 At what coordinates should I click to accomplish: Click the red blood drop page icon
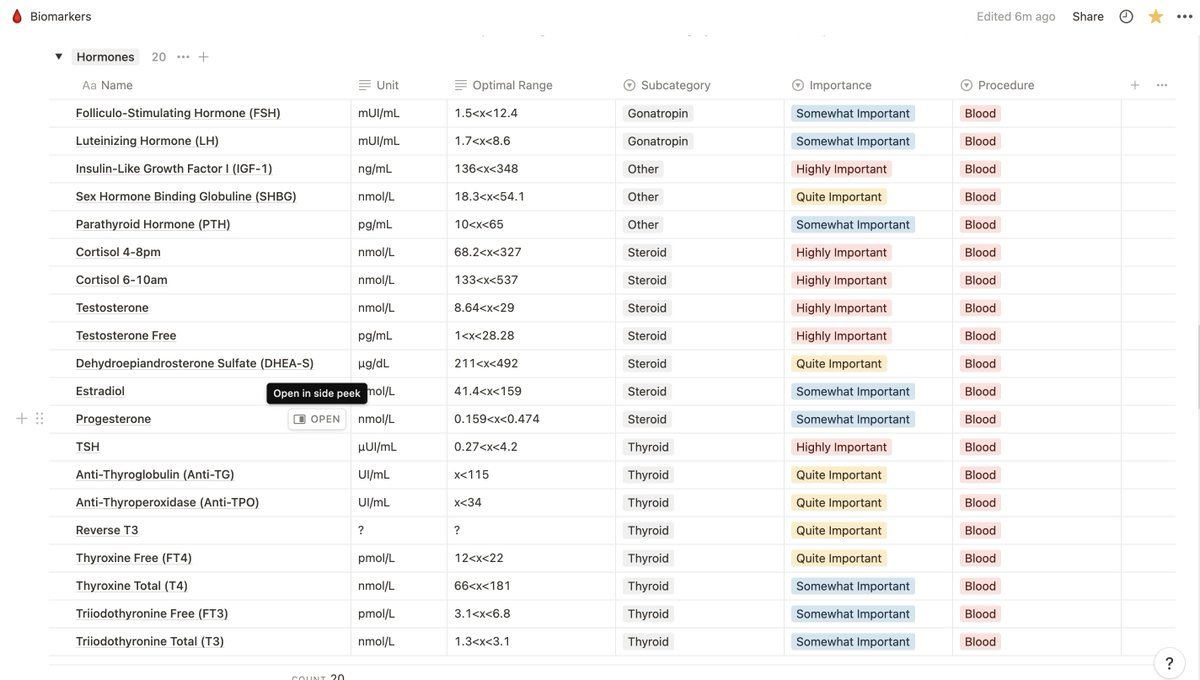click(16, 16)
